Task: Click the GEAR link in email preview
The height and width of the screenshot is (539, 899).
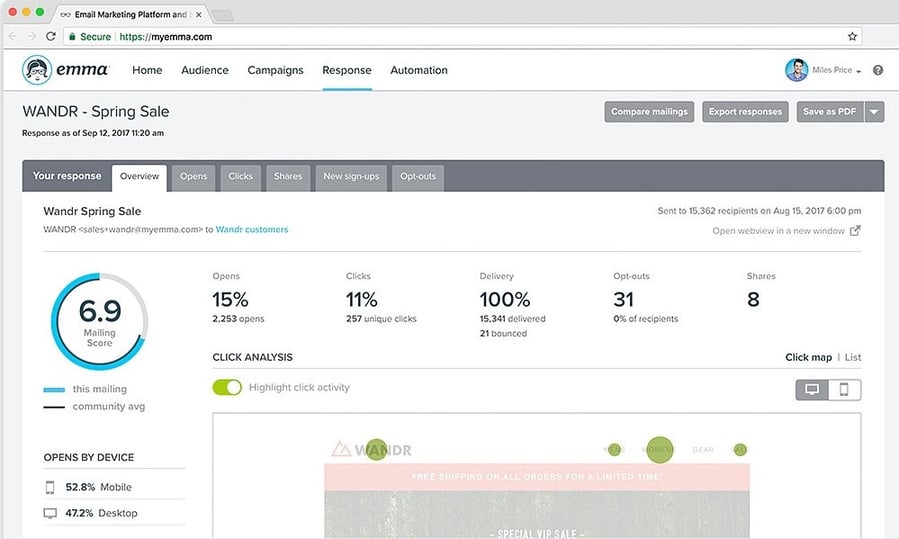Action: point(703,450)
